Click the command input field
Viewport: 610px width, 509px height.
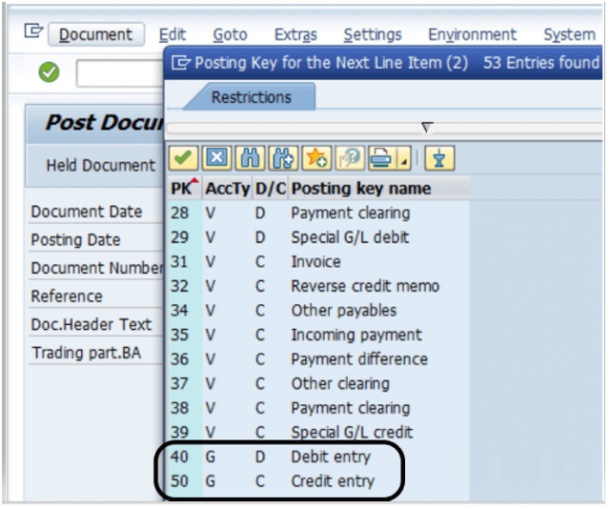[x=120, y=73]
